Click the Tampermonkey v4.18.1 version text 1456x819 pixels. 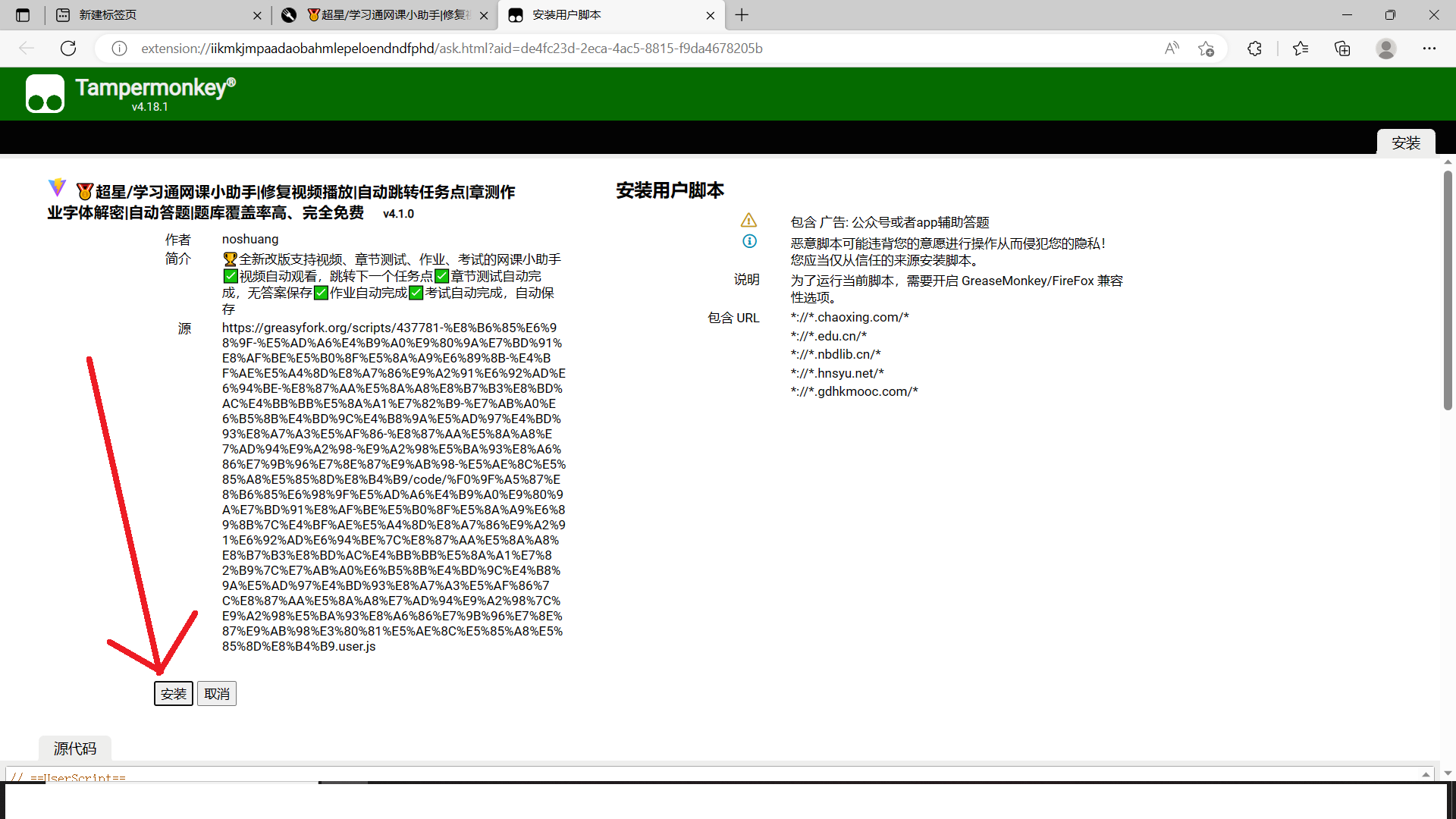(150, 107)
